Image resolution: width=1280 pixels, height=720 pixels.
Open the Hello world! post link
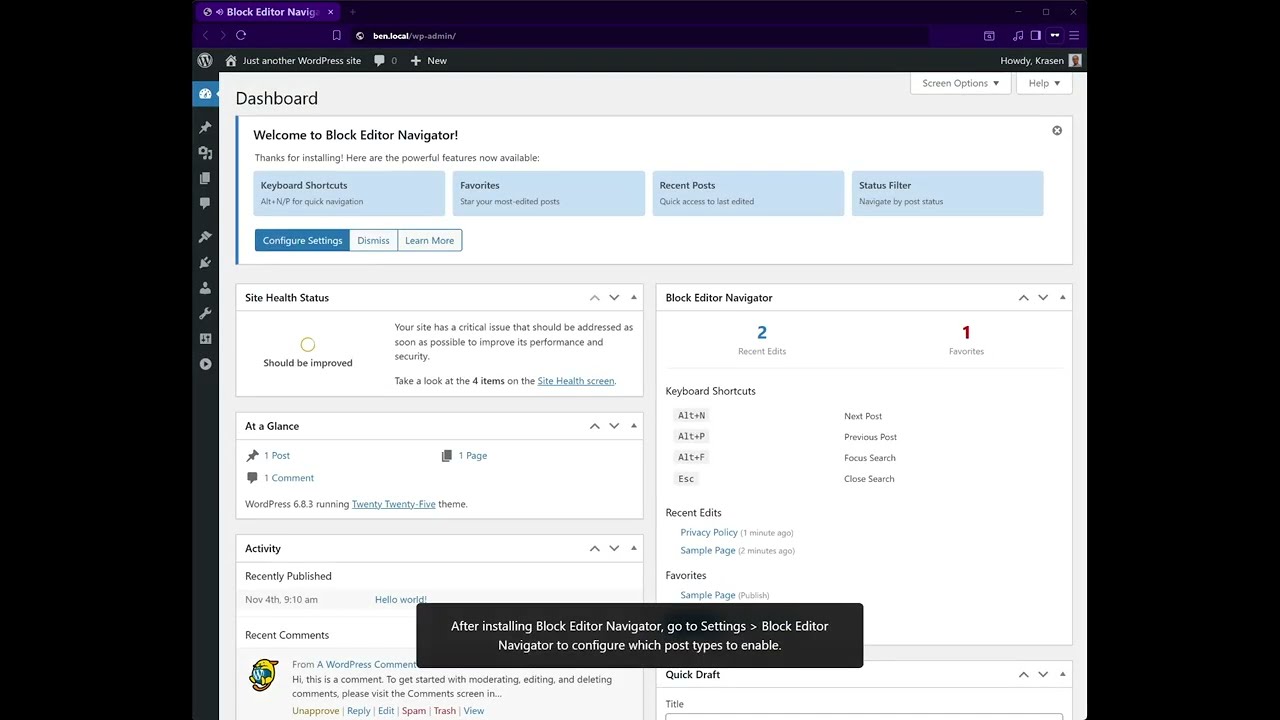(401, 600)
